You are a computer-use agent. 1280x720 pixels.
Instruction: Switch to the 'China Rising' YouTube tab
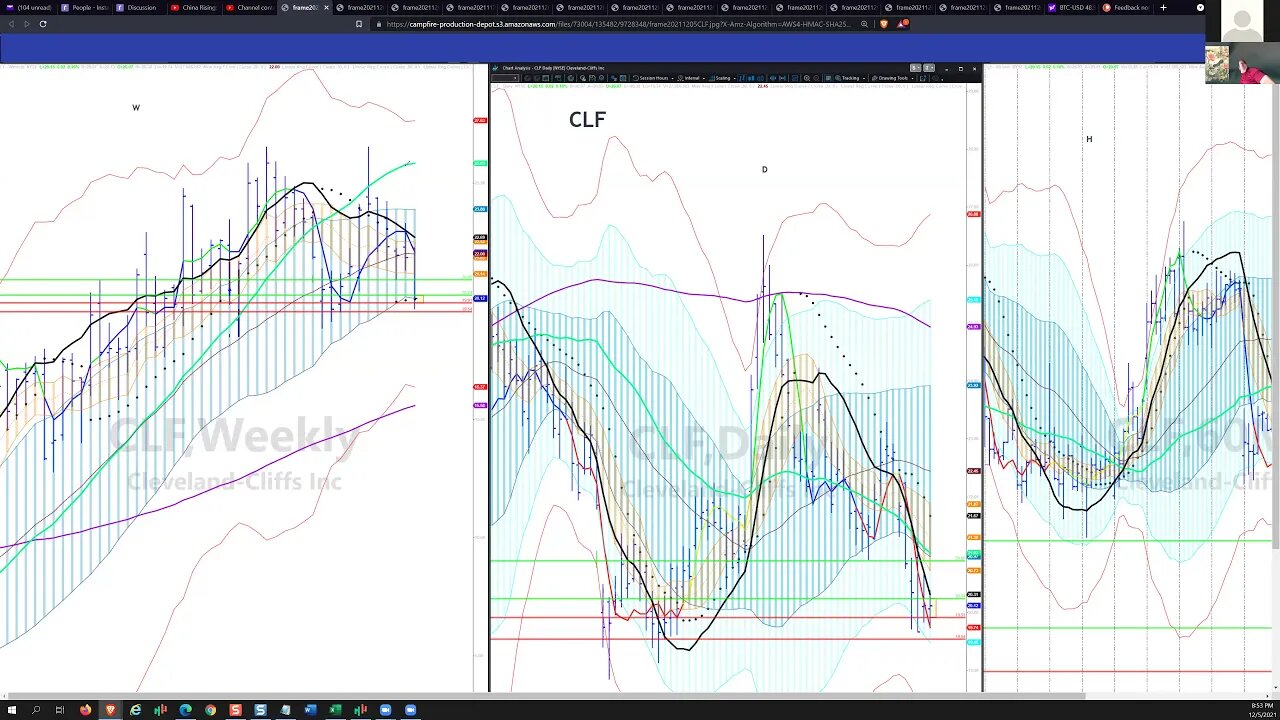click(x=195, y=8)
